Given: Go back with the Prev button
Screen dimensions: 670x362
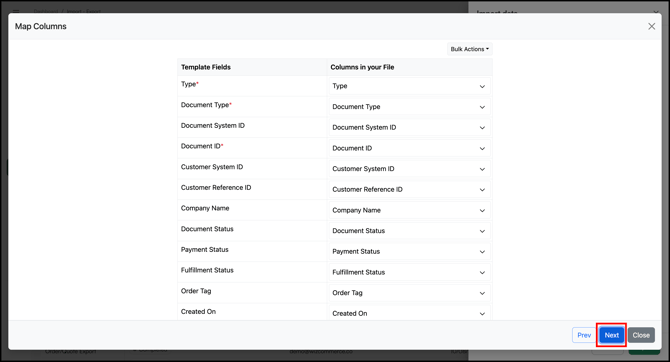Looking at the screenshot, I should click(x=584, y=335).
